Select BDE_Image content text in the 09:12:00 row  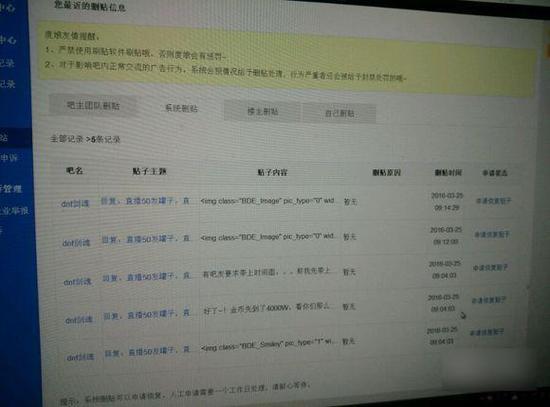pos(267,237)
